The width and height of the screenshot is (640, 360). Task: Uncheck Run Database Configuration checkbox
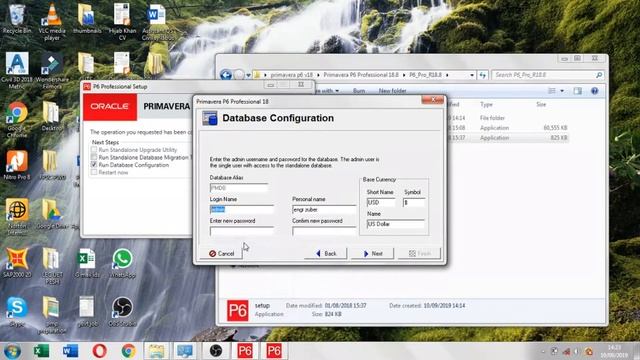tap(94, 164)
